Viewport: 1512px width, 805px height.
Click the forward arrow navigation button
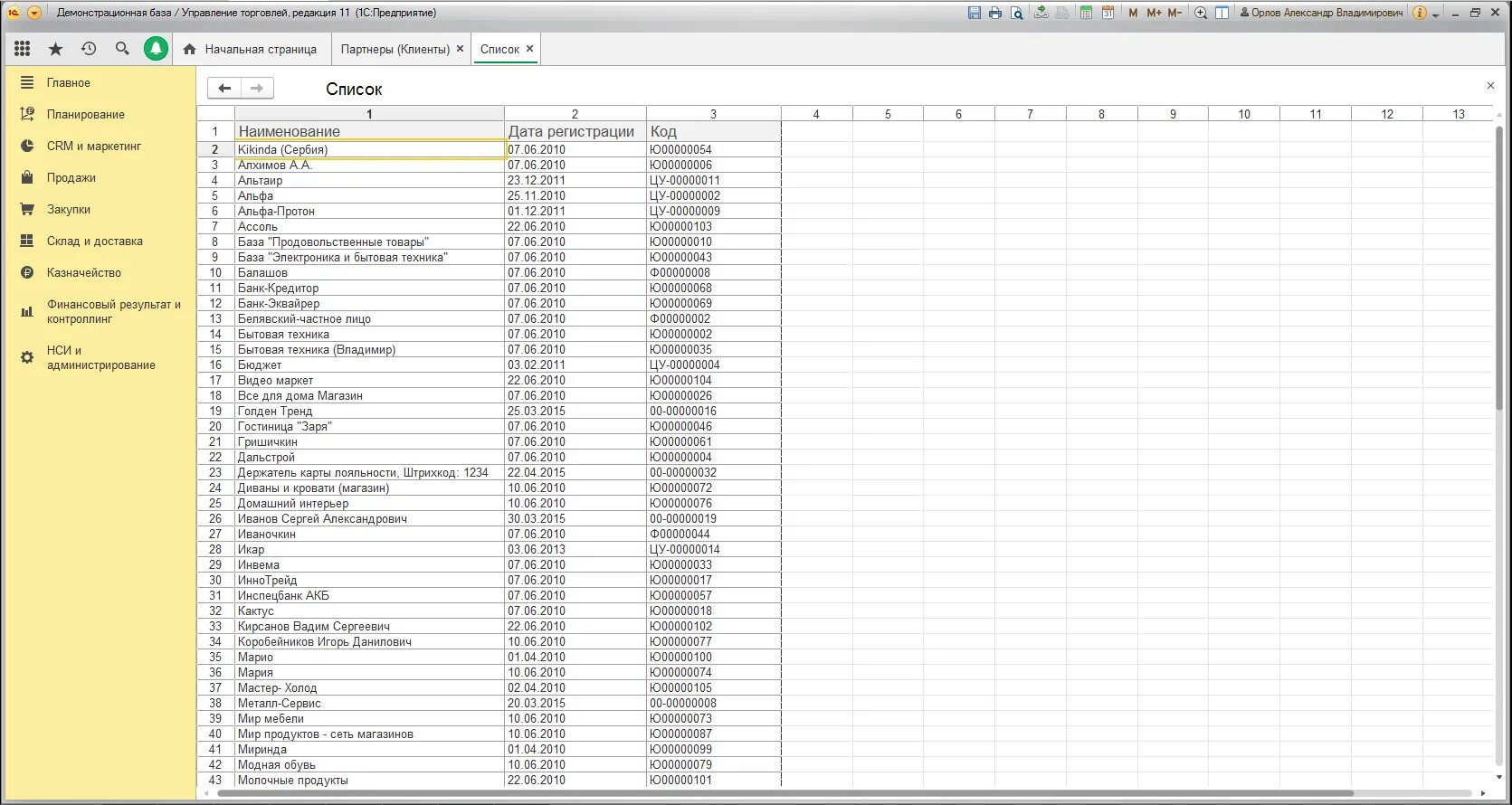pyautogui.click(x=257, y=88)
